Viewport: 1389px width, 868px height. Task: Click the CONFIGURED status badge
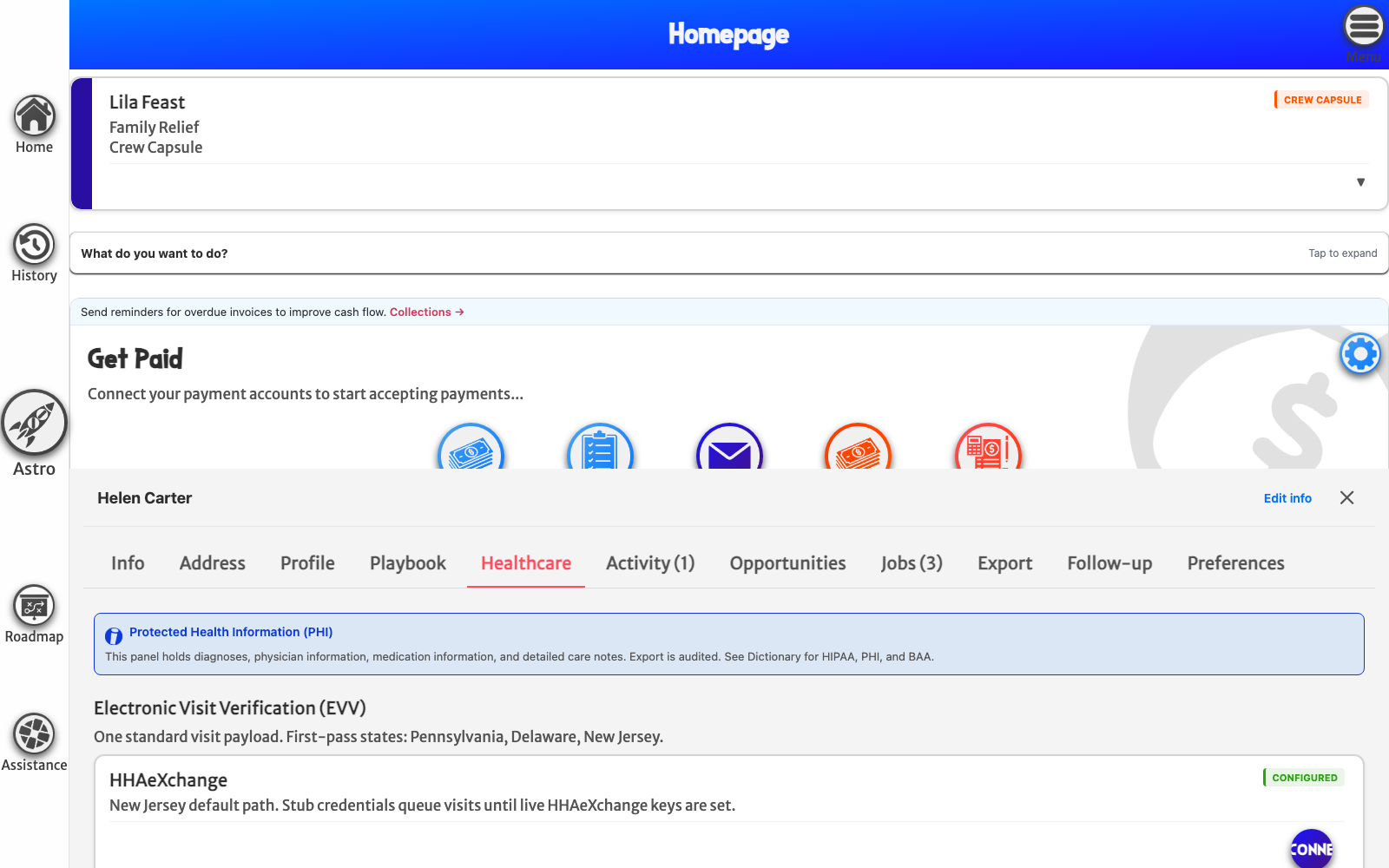[1304, 778]
